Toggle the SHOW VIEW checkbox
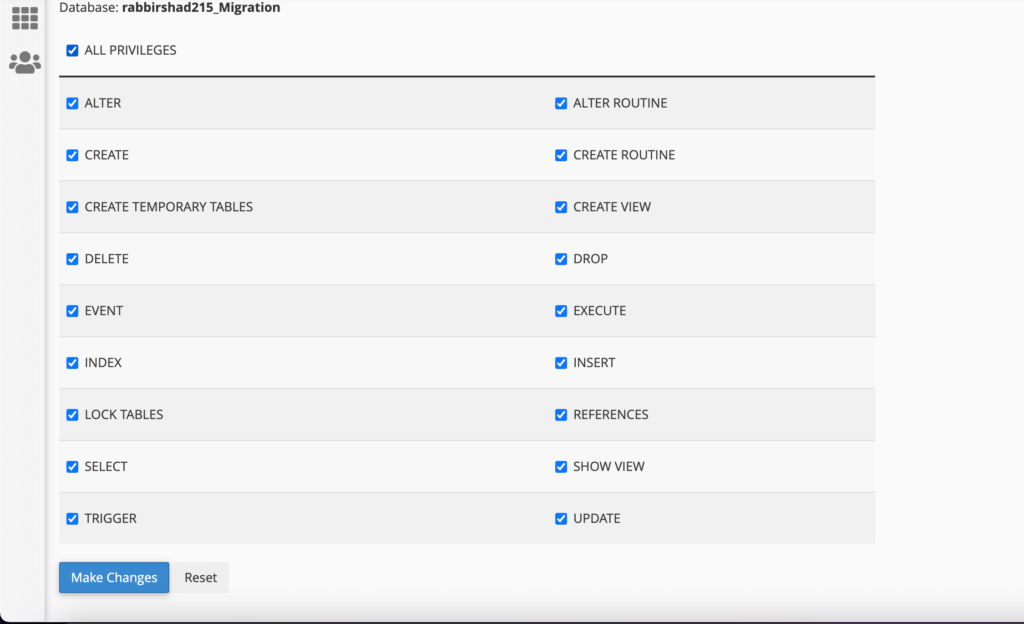This screenshot has width=1024, height=624. [x=561, y=467]
